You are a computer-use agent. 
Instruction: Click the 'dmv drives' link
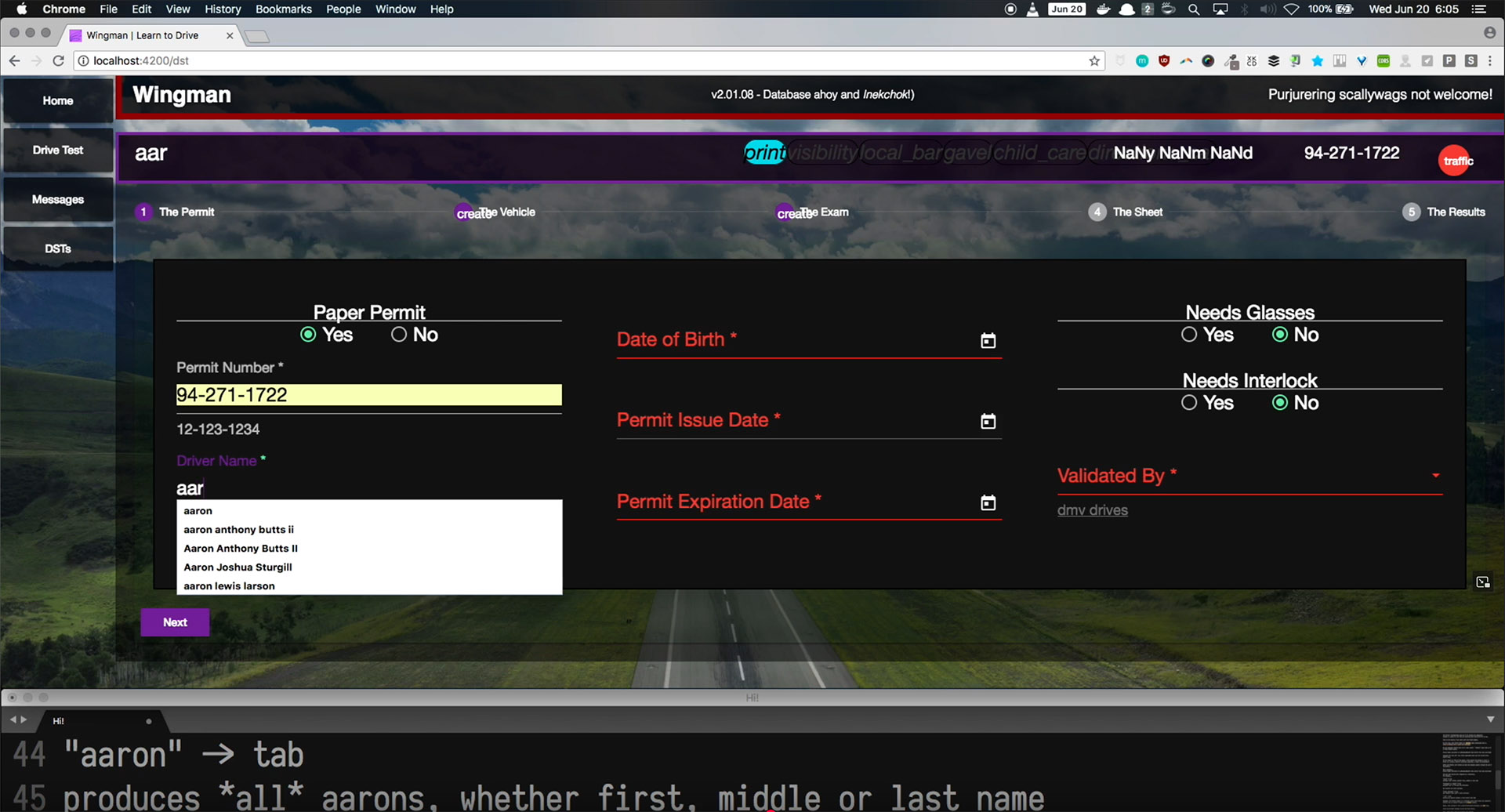point(1092,510)
